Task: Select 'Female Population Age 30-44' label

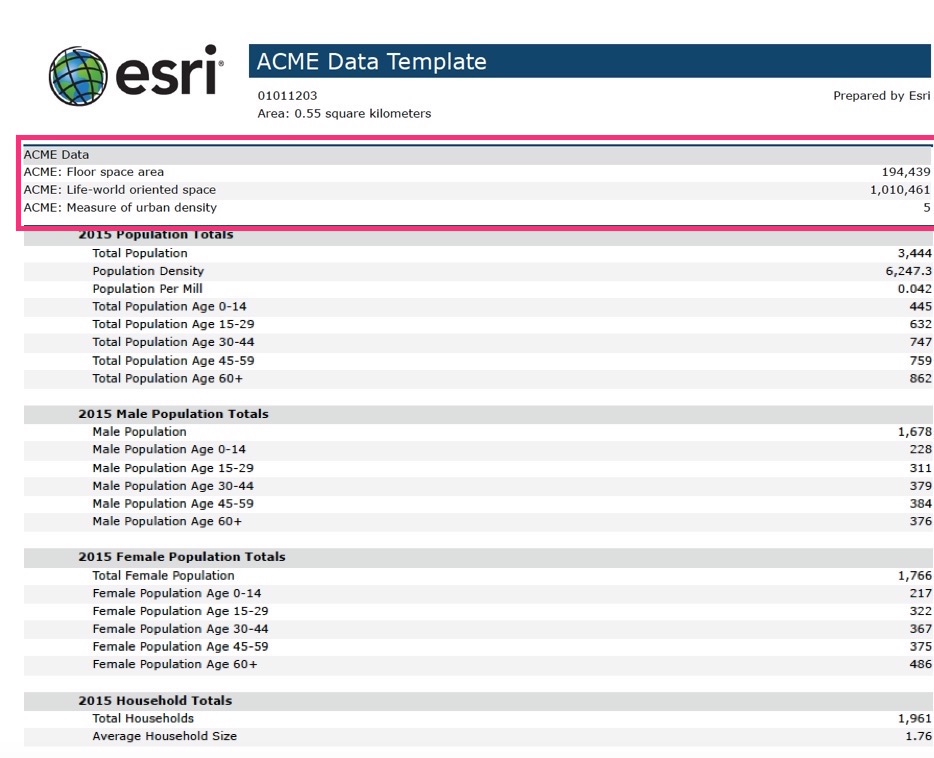Action: tap(180, 629)
